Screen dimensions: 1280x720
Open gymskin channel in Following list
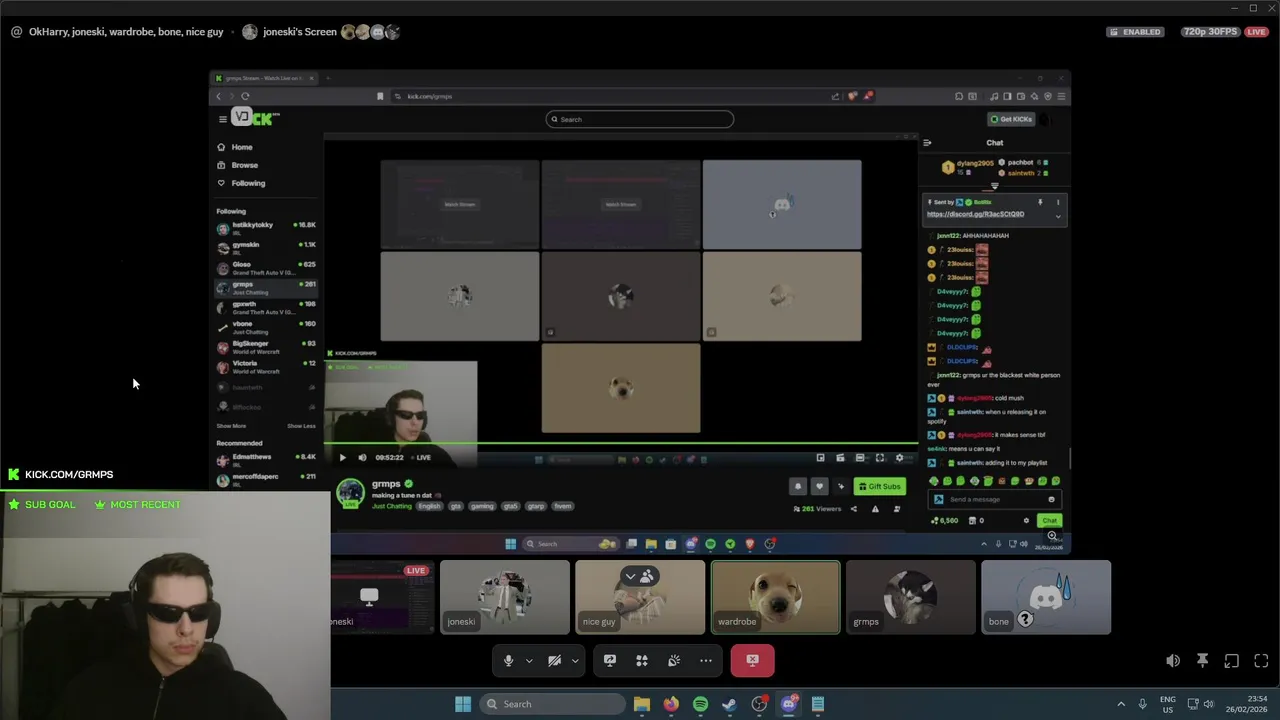pos(266,247)
